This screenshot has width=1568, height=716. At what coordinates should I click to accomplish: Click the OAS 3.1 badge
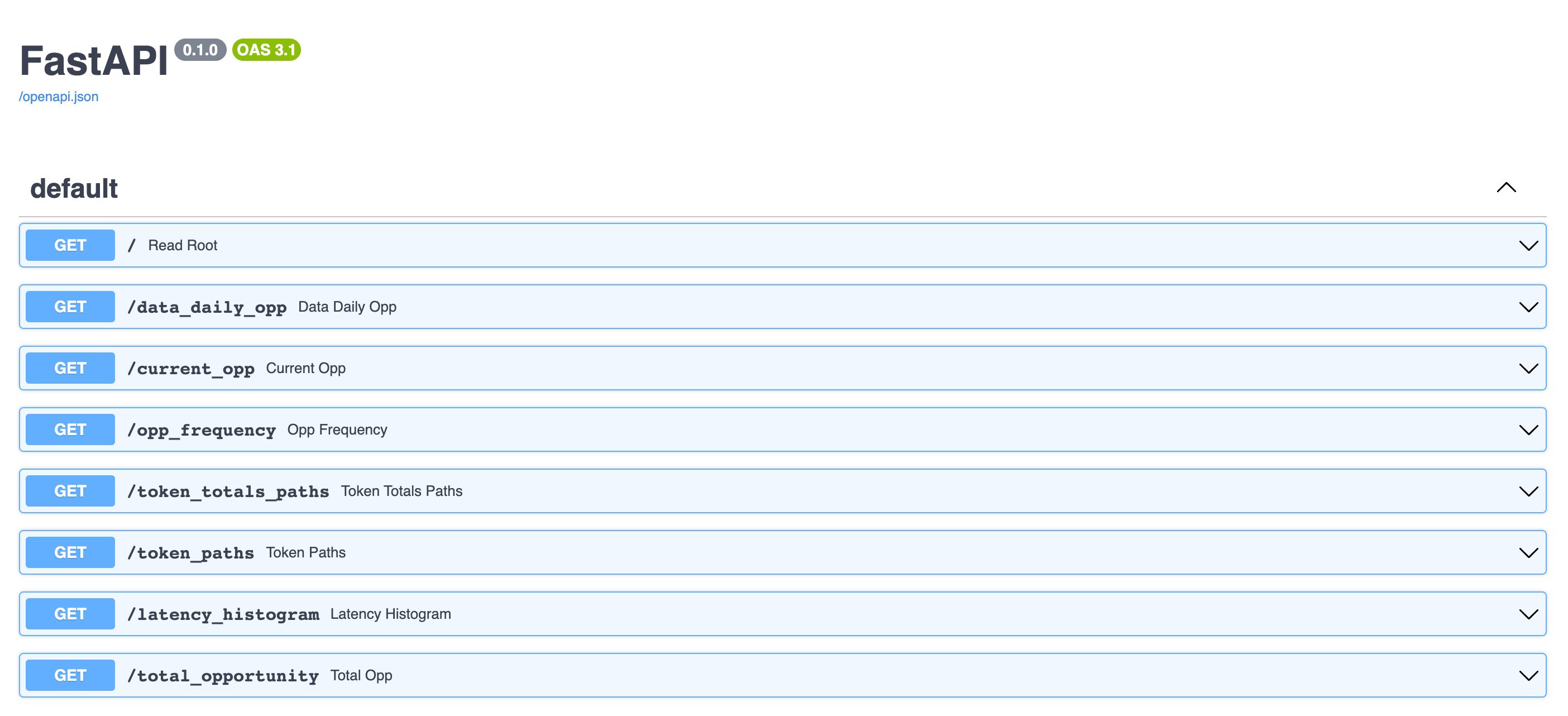pyautogui.click(x=266, y=50)
